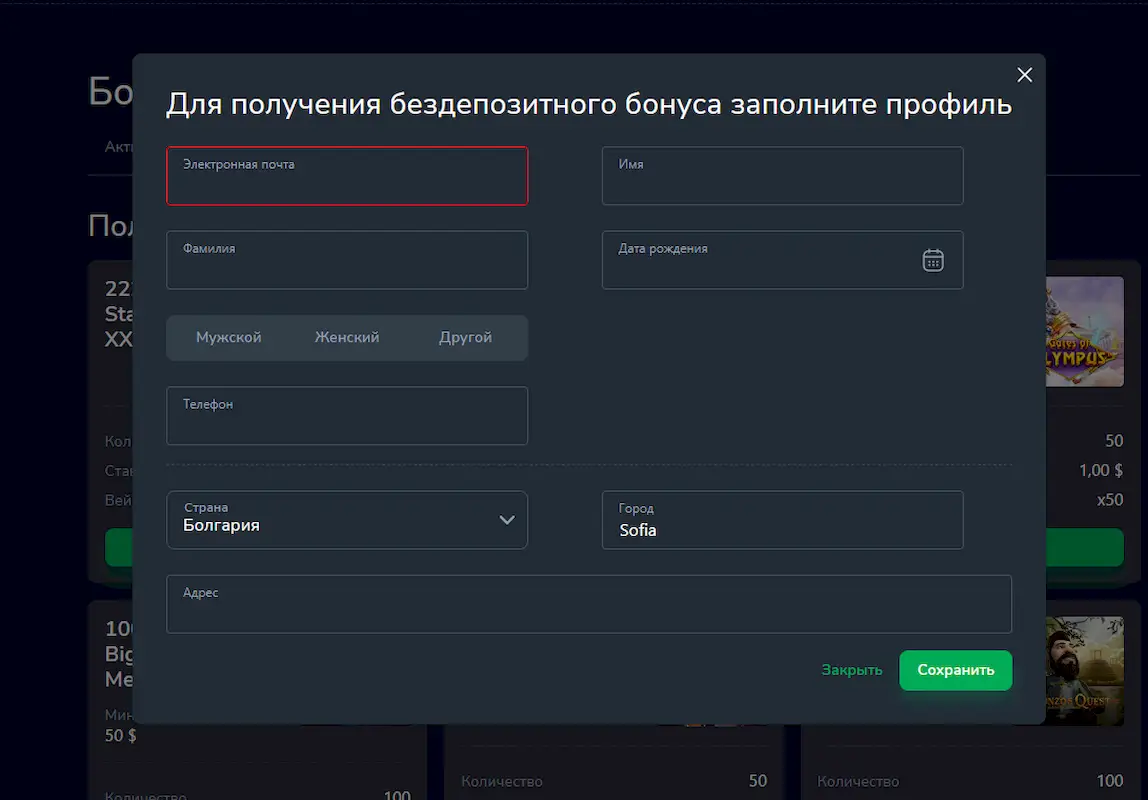The height and width of the screenshot is (800, 1148).
Task: Select the Женский gender option
Action: (347, 337)
